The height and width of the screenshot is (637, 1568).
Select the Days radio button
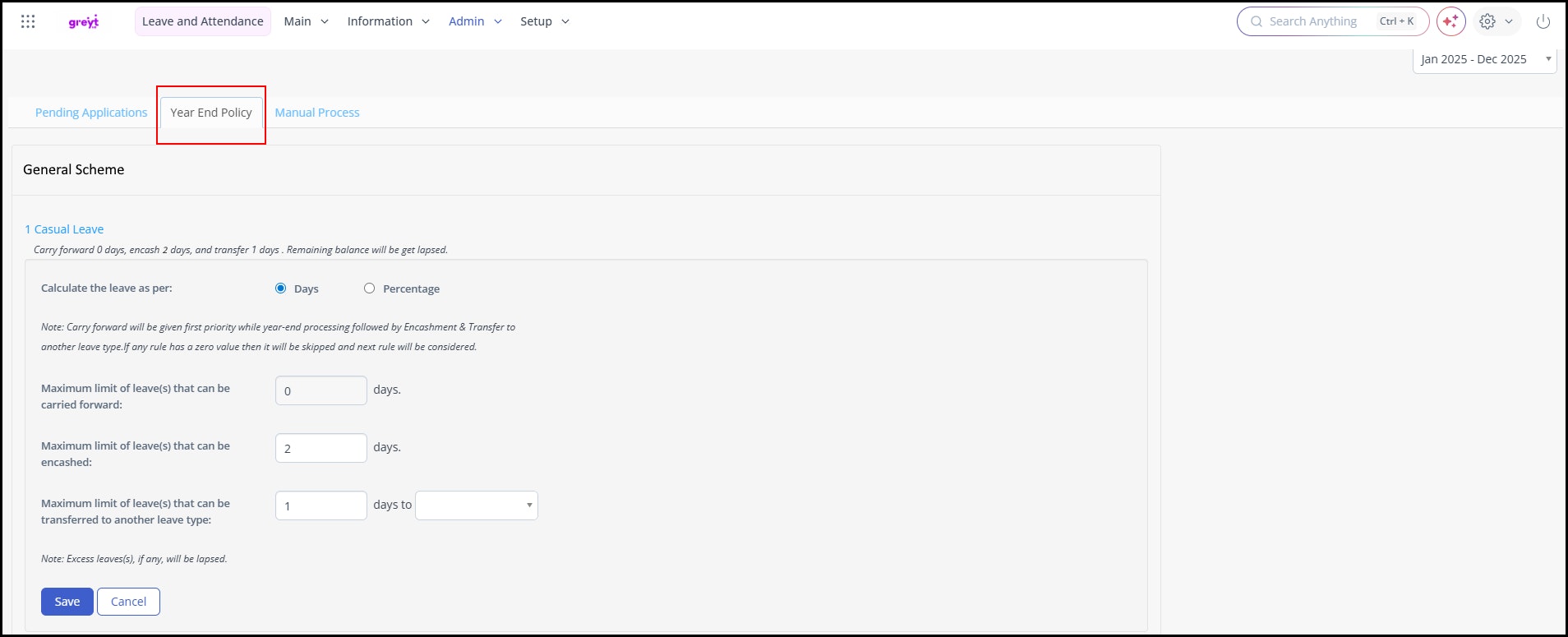[x=281, y=288]
